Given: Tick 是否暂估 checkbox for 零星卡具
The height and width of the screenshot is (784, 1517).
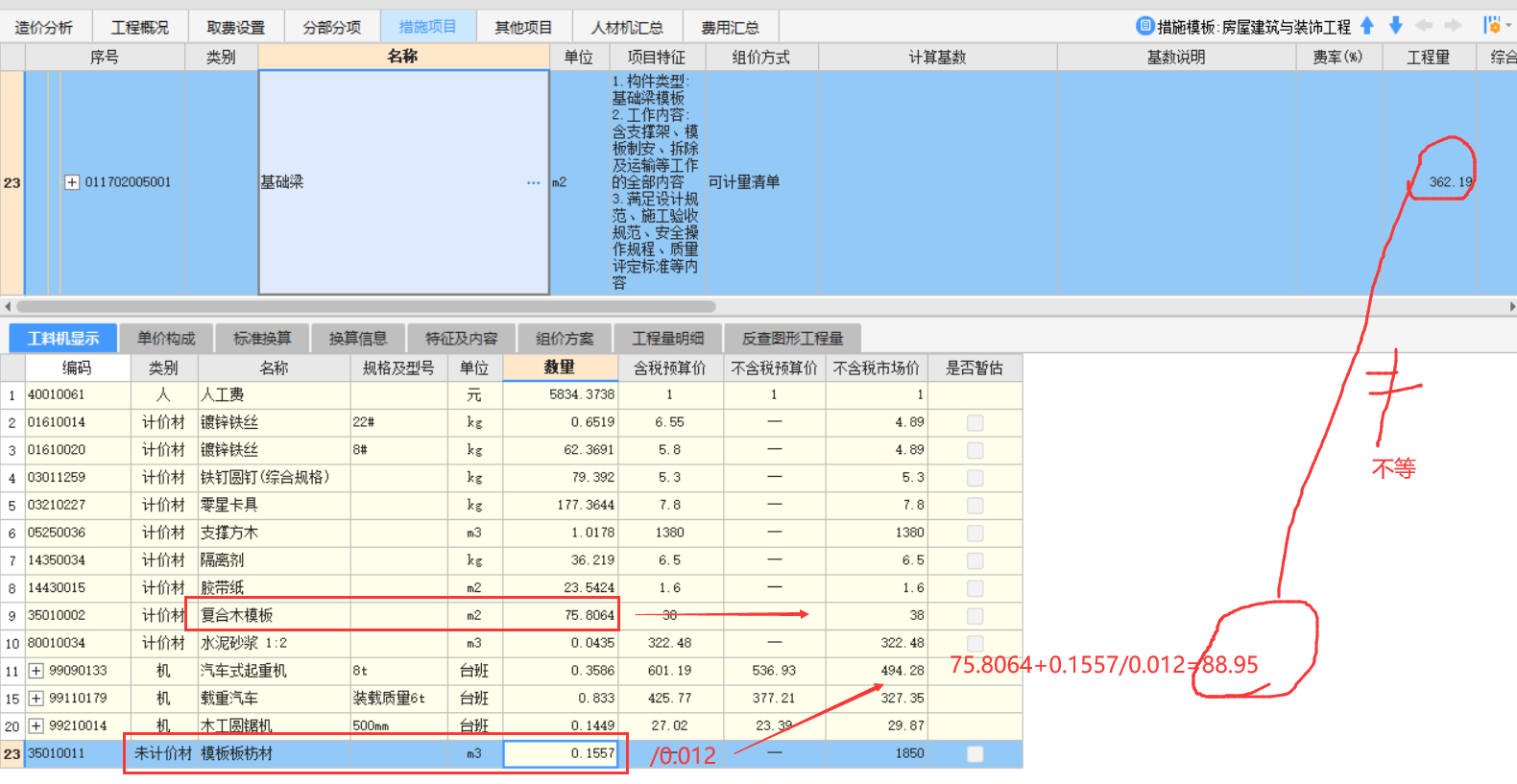Looking at the screenshot, I should (975, 505).
